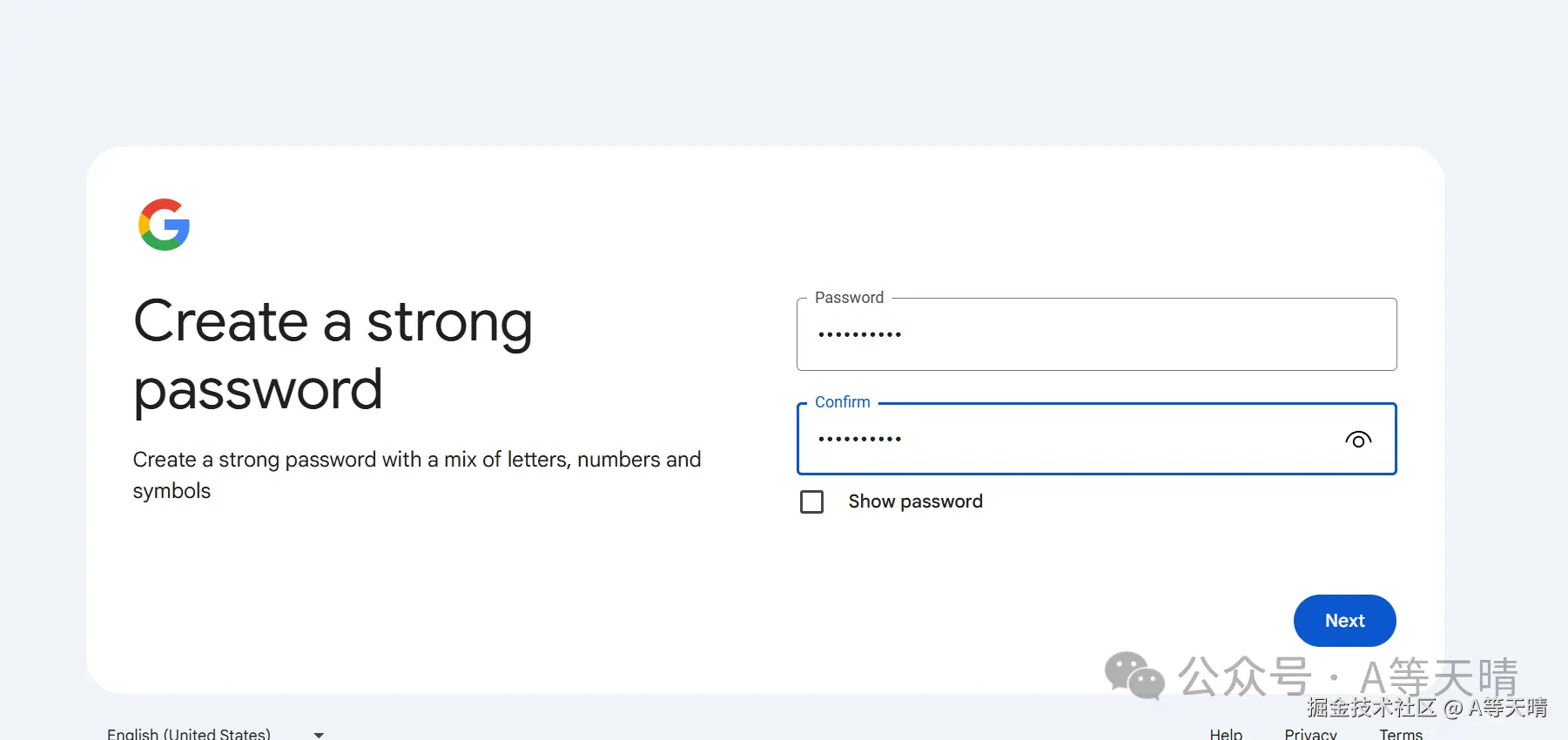
Task: Click the Password field floating label
Action: tap(849, 298)
